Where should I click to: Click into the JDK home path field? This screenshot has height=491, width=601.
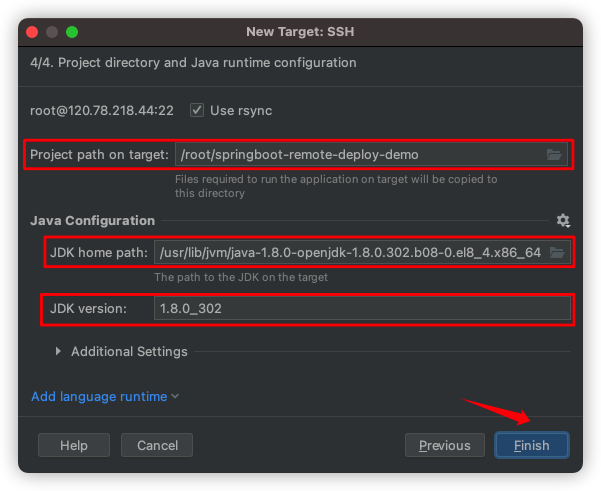coord(348,252)
